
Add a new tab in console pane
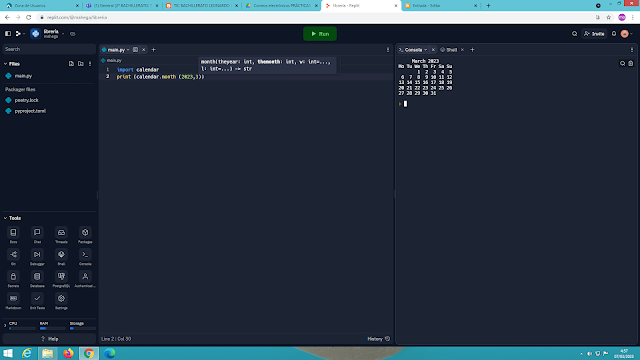[472, 50]
